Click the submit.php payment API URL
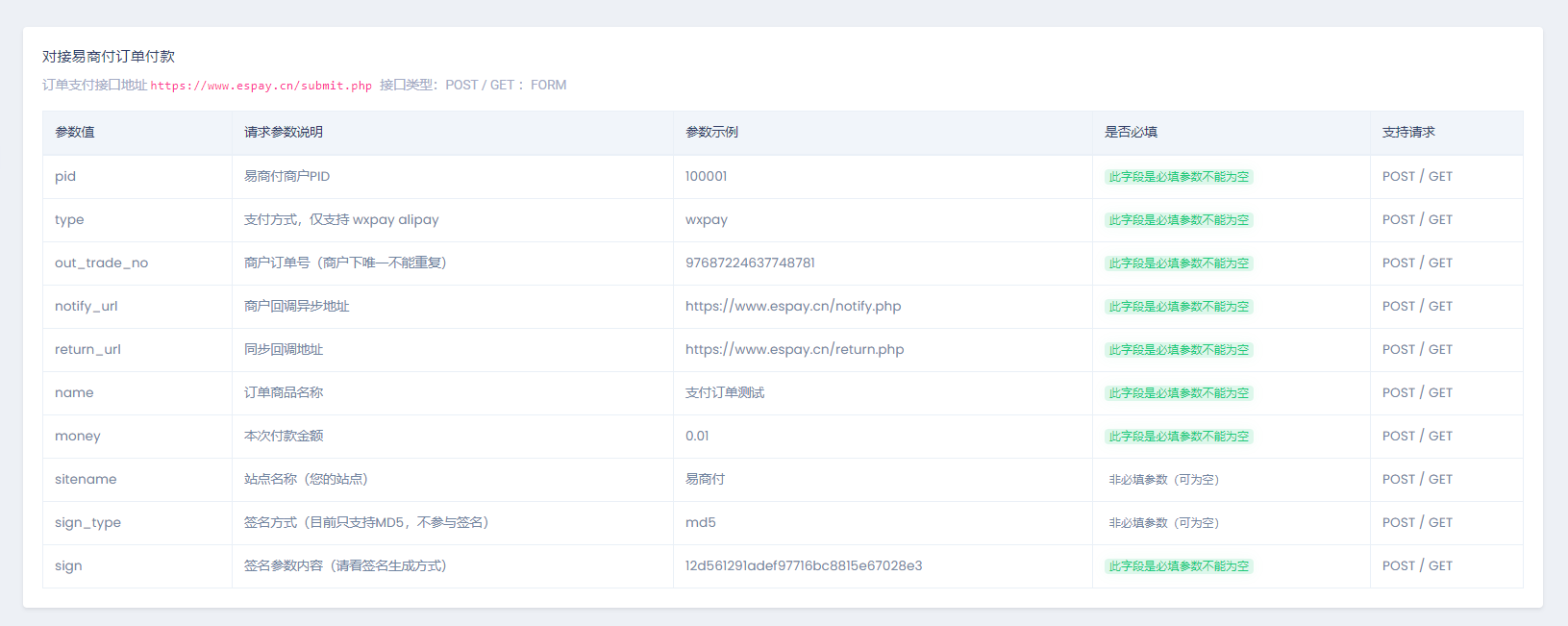Viewport: 1568px width, 626px height. coord(261,86)
